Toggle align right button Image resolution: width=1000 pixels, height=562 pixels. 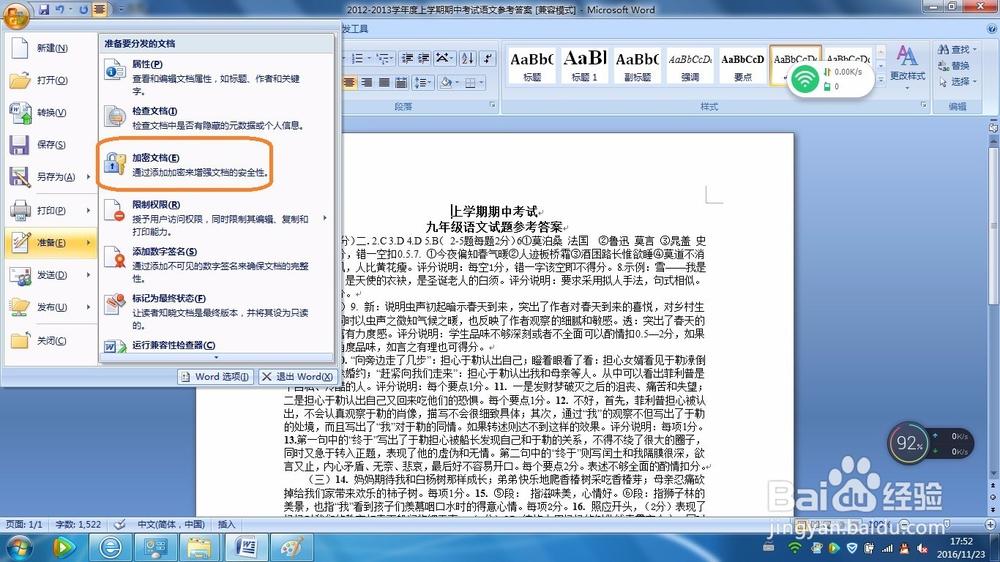(367, 82)
